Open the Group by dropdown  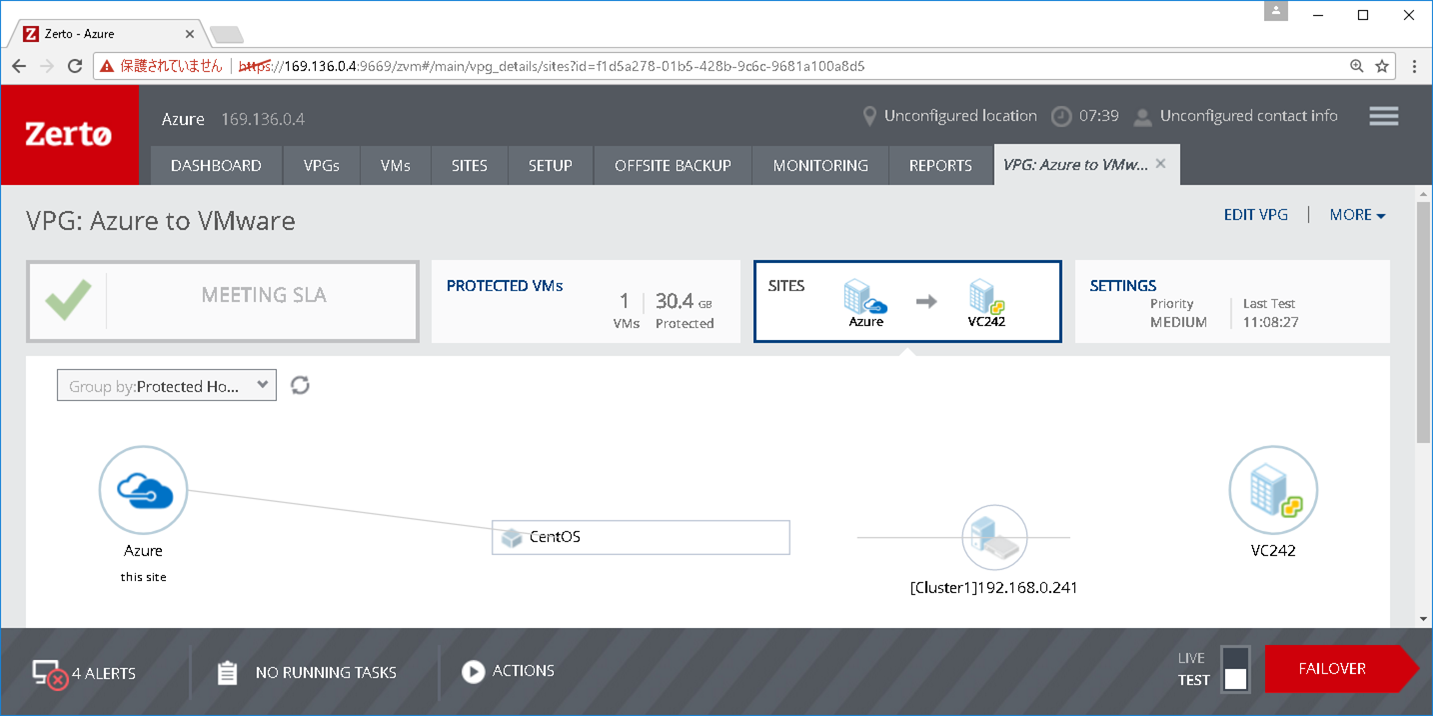(167, 386)
